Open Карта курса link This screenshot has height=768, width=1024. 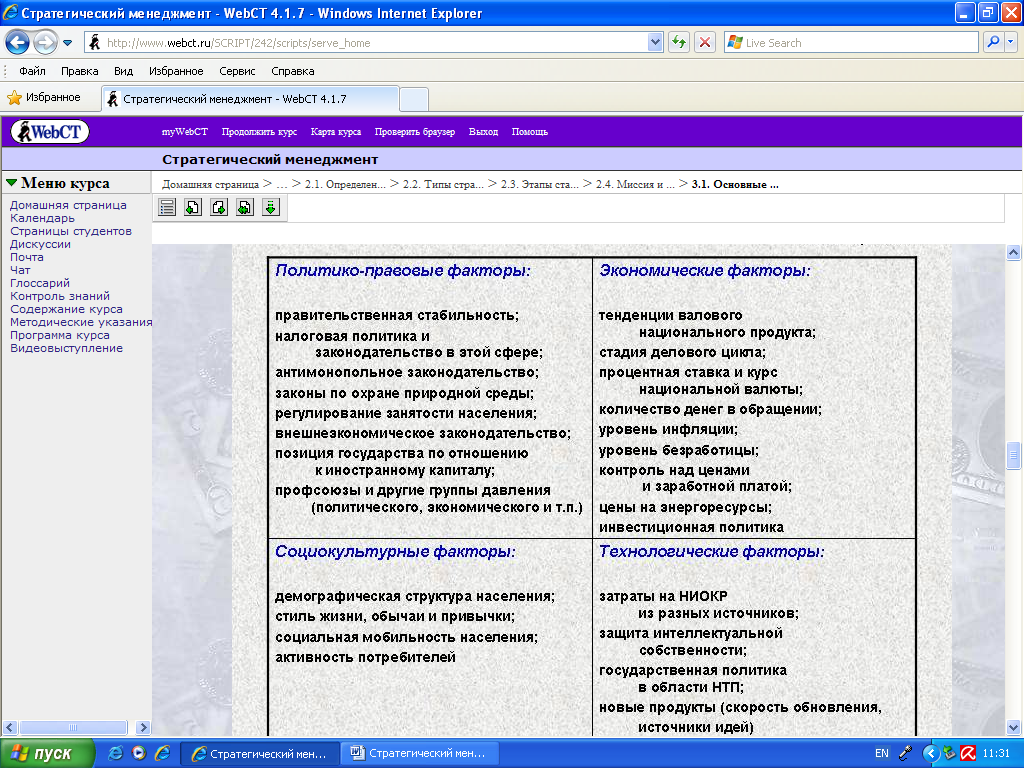[336, 132]
